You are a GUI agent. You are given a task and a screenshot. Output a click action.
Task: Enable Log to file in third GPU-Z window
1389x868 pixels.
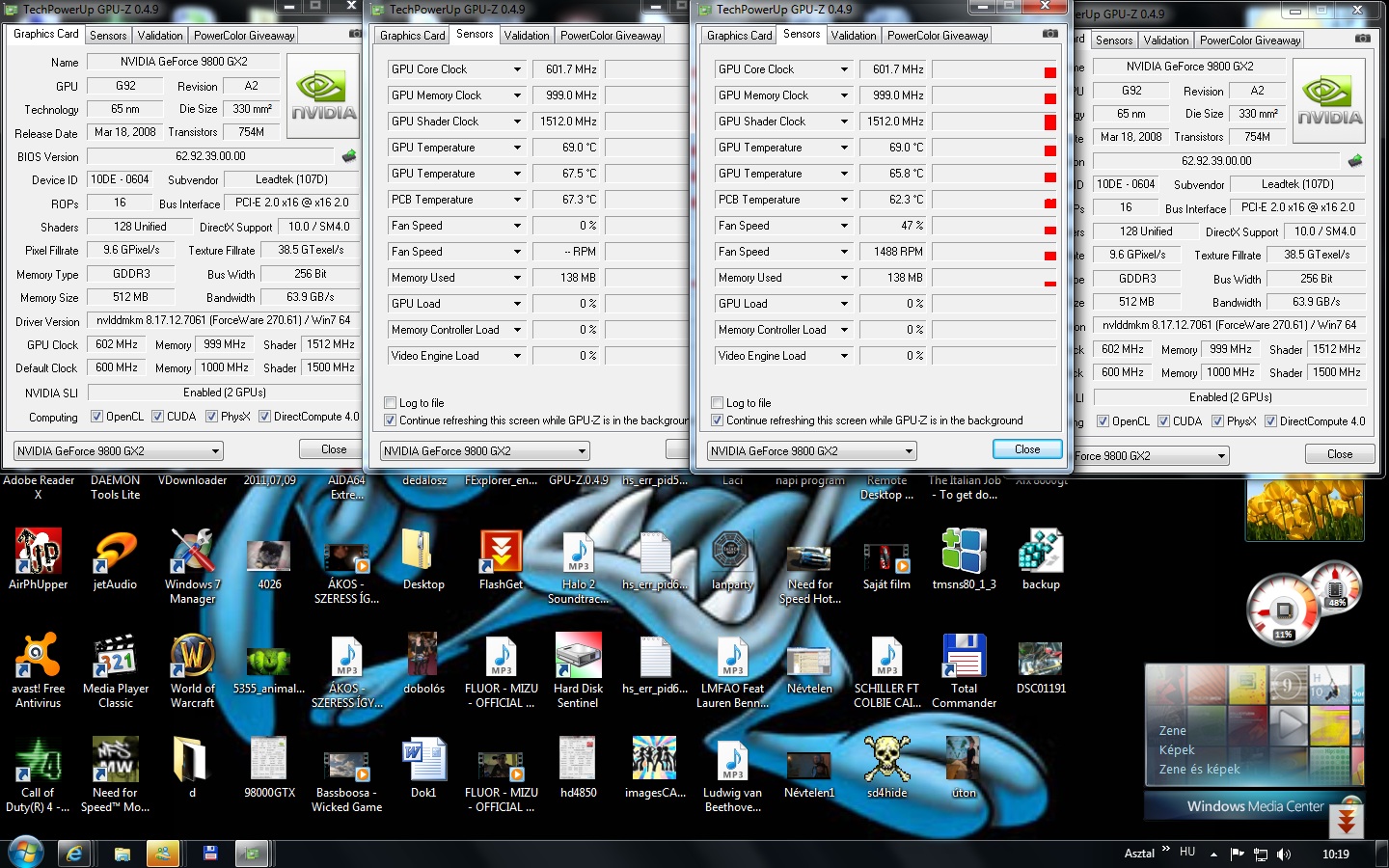[x=717, y=403]
